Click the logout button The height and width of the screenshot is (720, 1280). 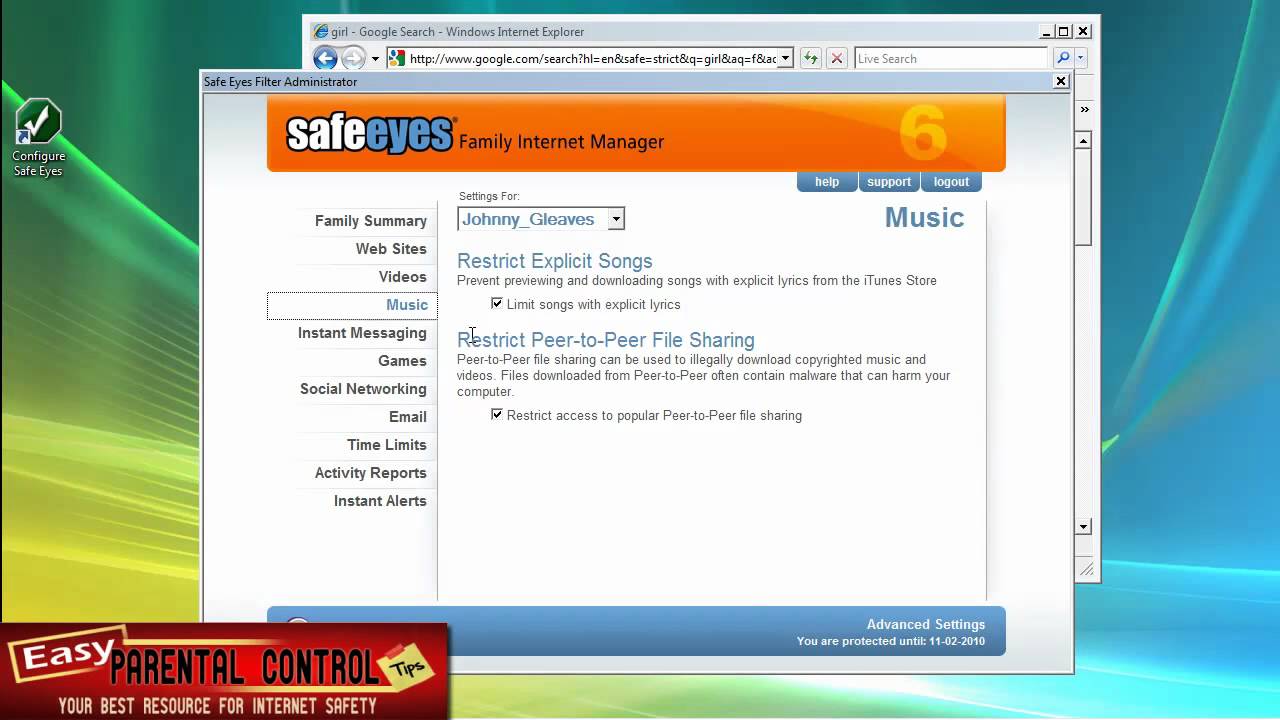[951, 181]
